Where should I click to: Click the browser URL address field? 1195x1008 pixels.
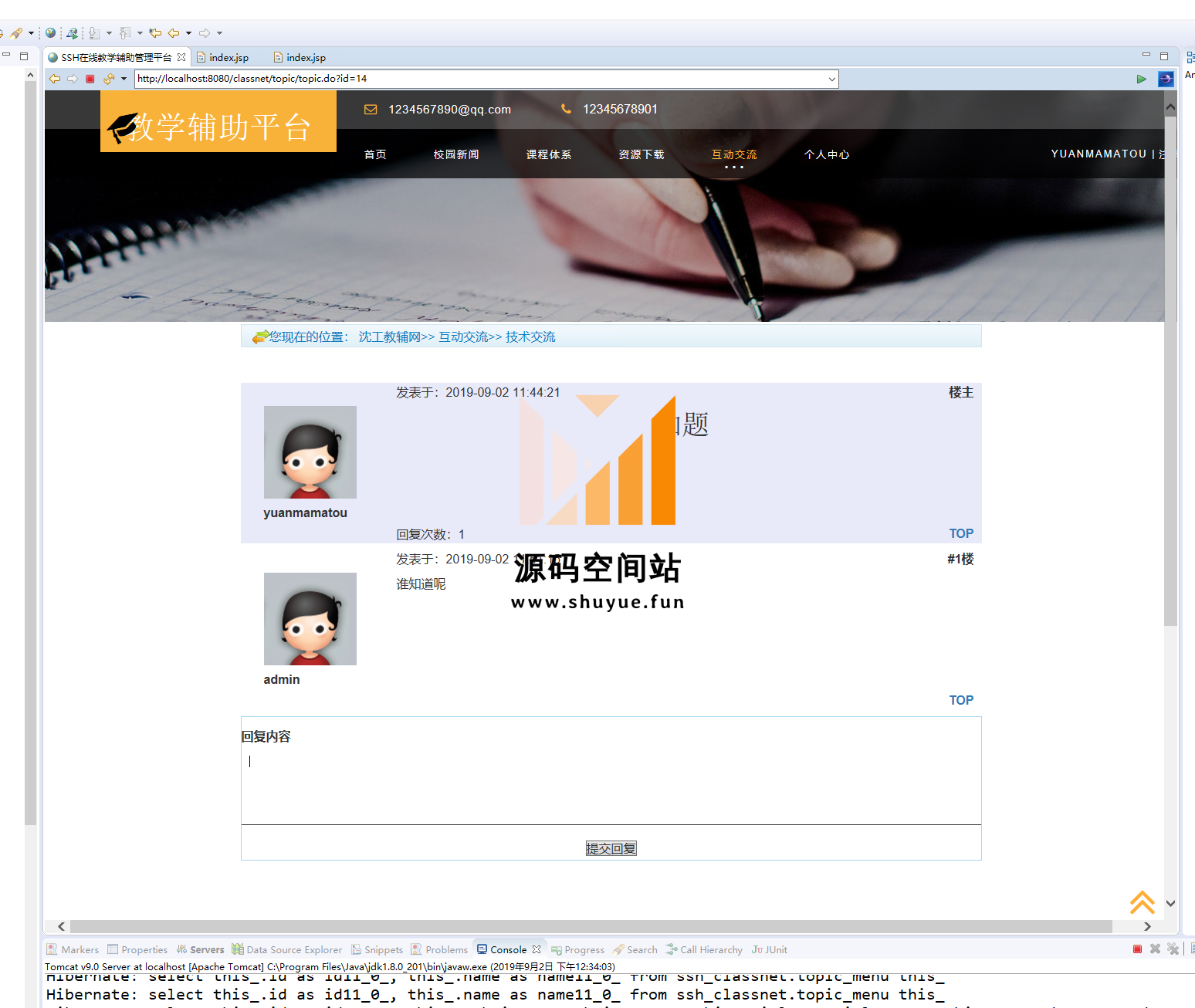(480, 79)
